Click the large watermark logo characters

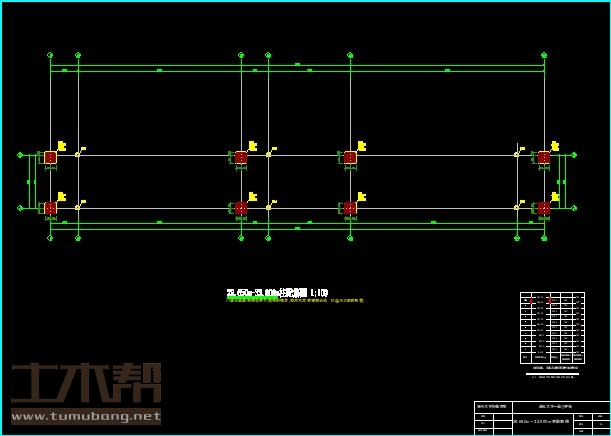85,383
